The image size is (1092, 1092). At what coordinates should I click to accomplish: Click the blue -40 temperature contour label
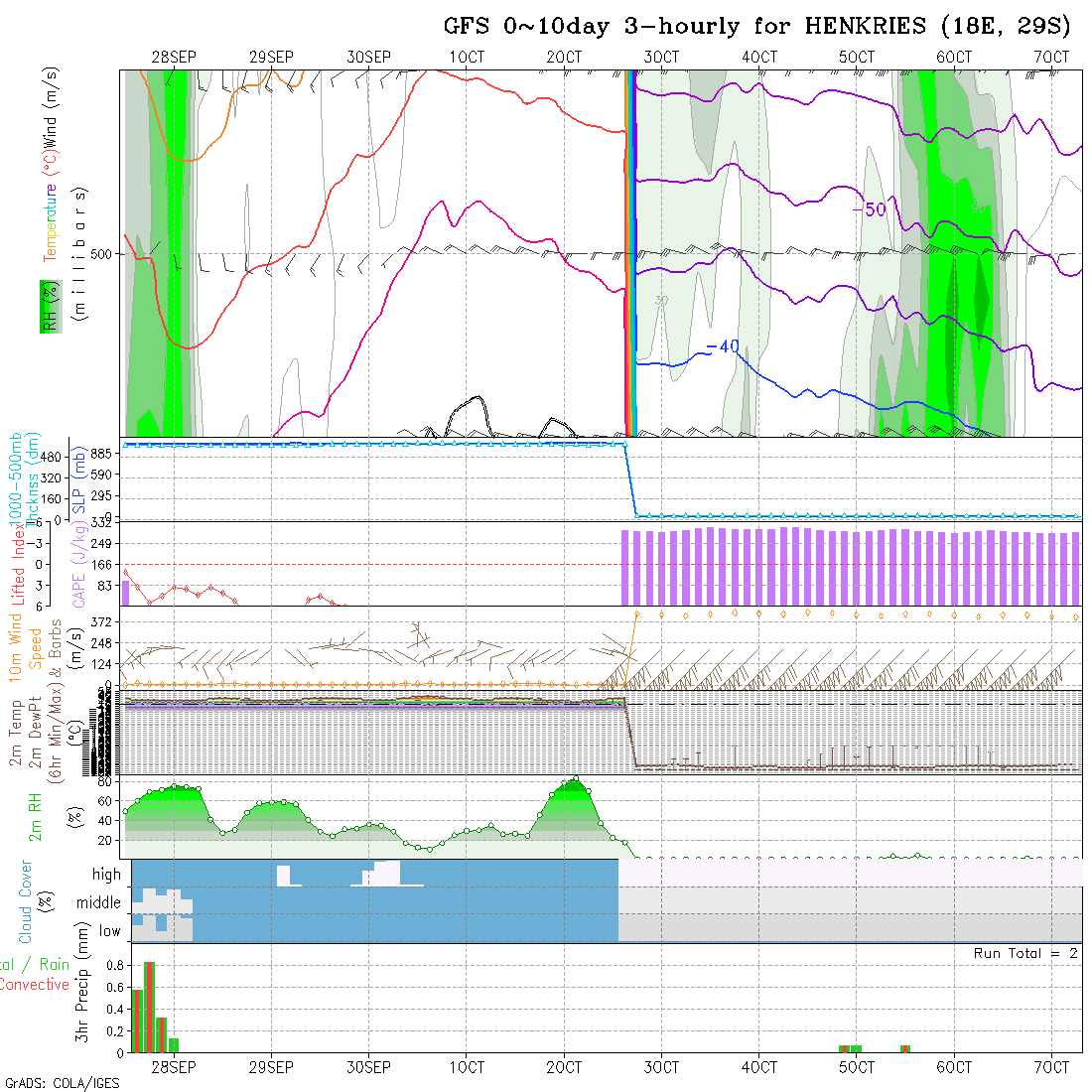pos(722,346)
